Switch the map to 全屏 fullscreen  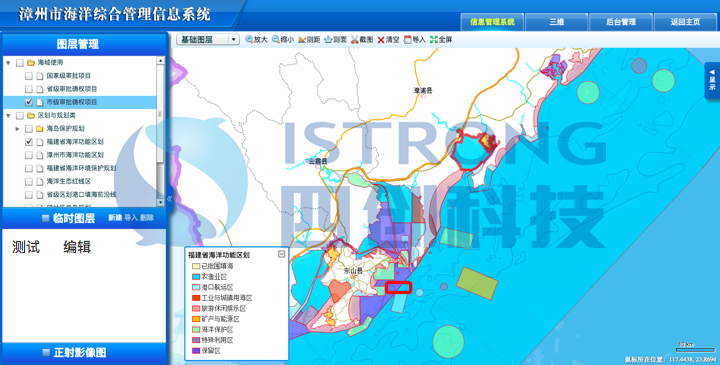(x=441, y=39)
